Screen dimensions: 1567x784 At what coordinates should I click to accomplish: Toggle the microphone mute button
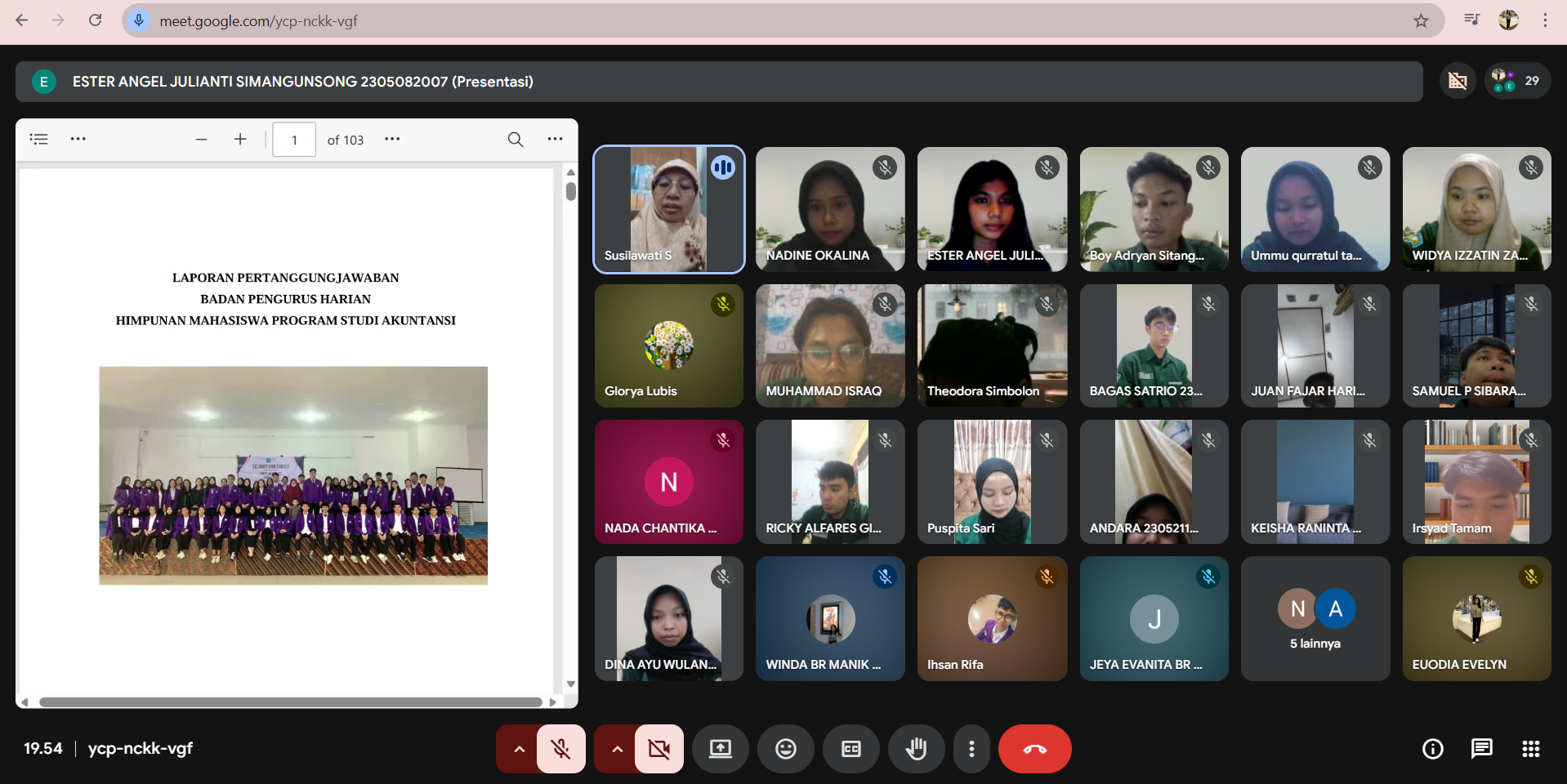click(x=560, y=749)
